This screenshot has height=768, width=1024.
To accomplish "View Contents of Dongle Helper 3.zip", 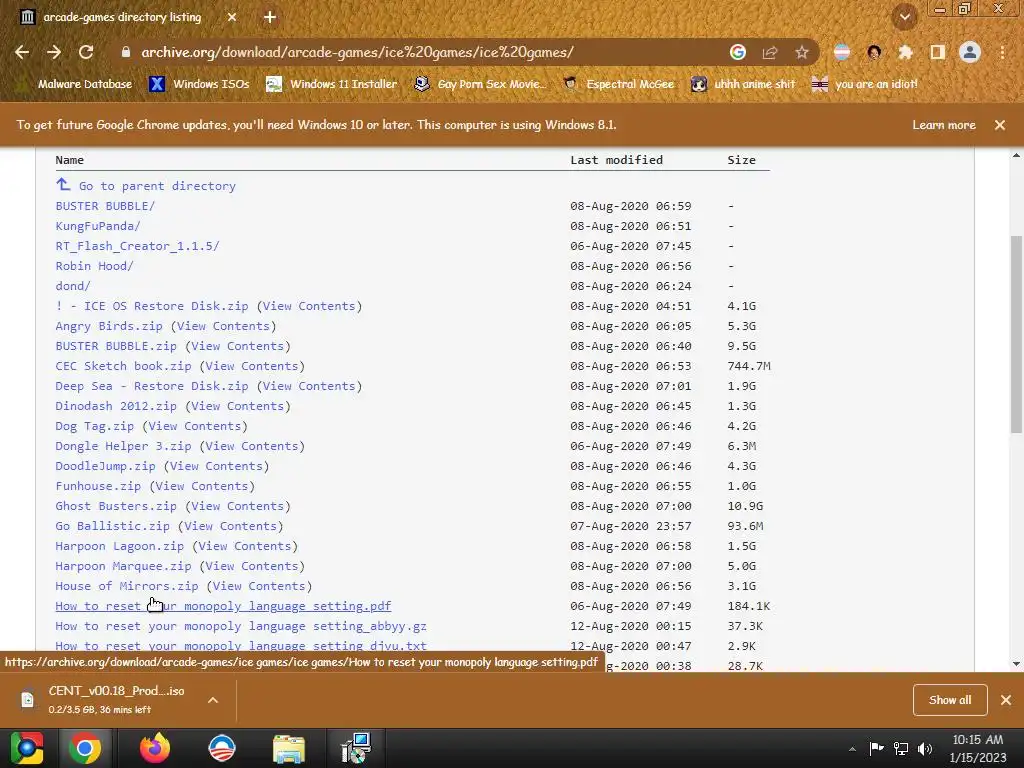I will tap(252, 446).
